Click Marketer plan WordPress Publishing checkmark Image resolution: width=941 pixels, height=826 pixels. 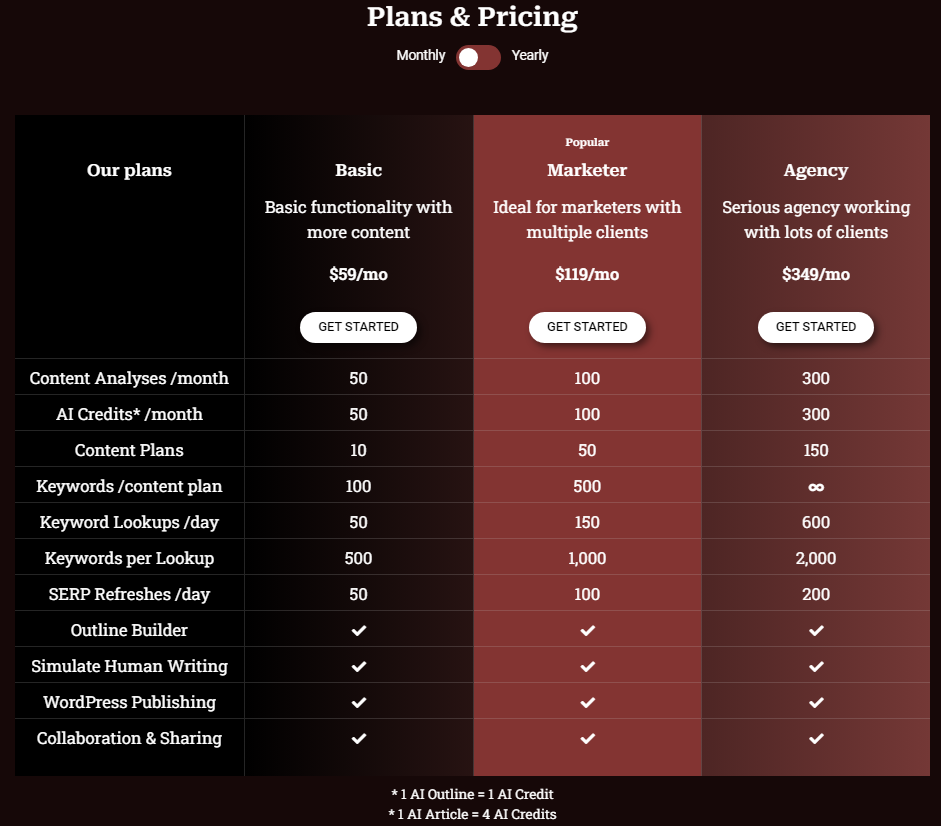click(x=588, y=702)
